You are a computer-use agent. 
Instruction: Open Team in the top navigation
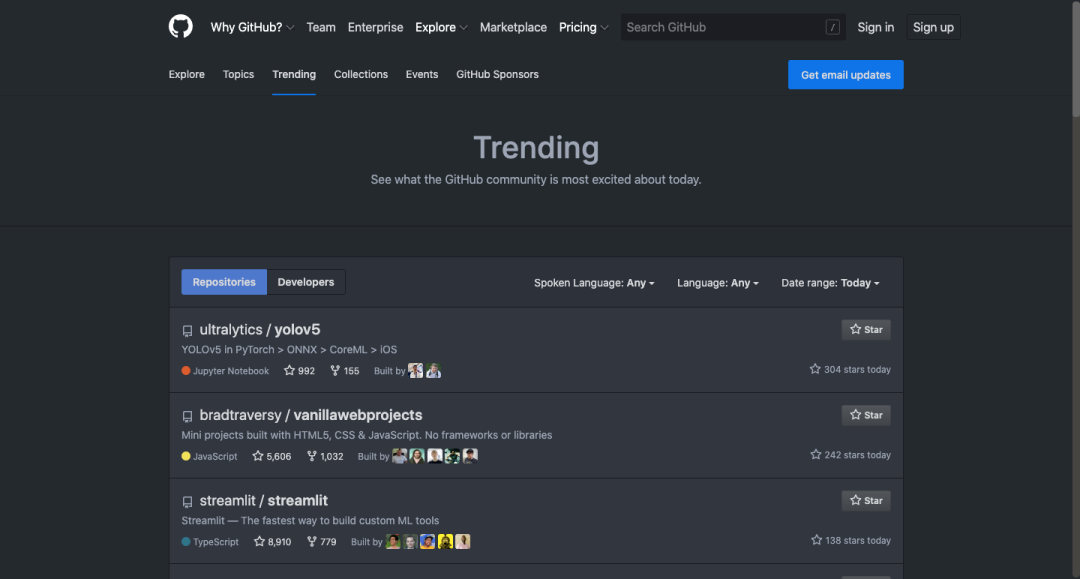(x=321, y=27)
